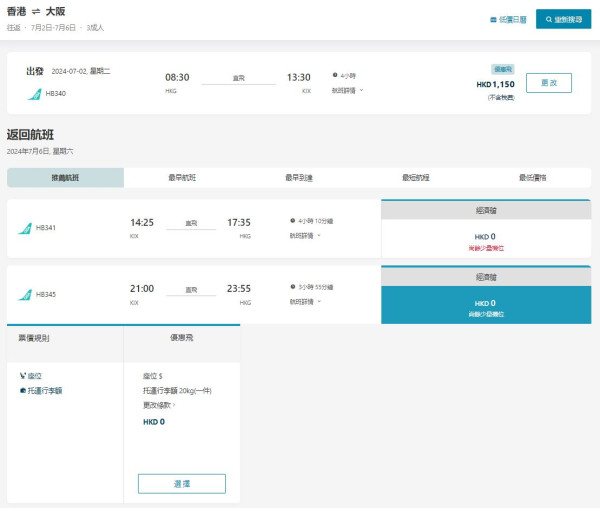This screenshot has height=508, width=600.
Task: Click the departure date 2024-07-02
Action: tap(81, 71)
